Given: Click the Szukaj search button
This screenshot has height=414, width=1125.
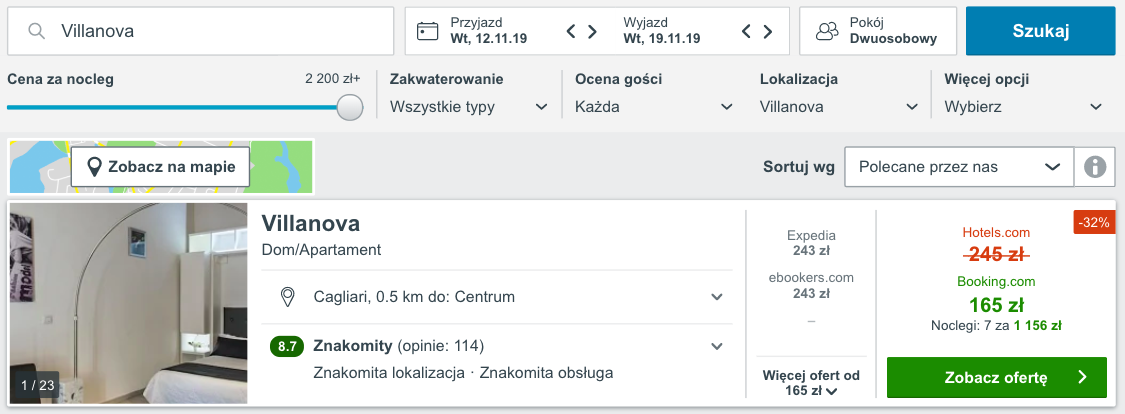Looking at the screenshot, I should (1041, 31).
